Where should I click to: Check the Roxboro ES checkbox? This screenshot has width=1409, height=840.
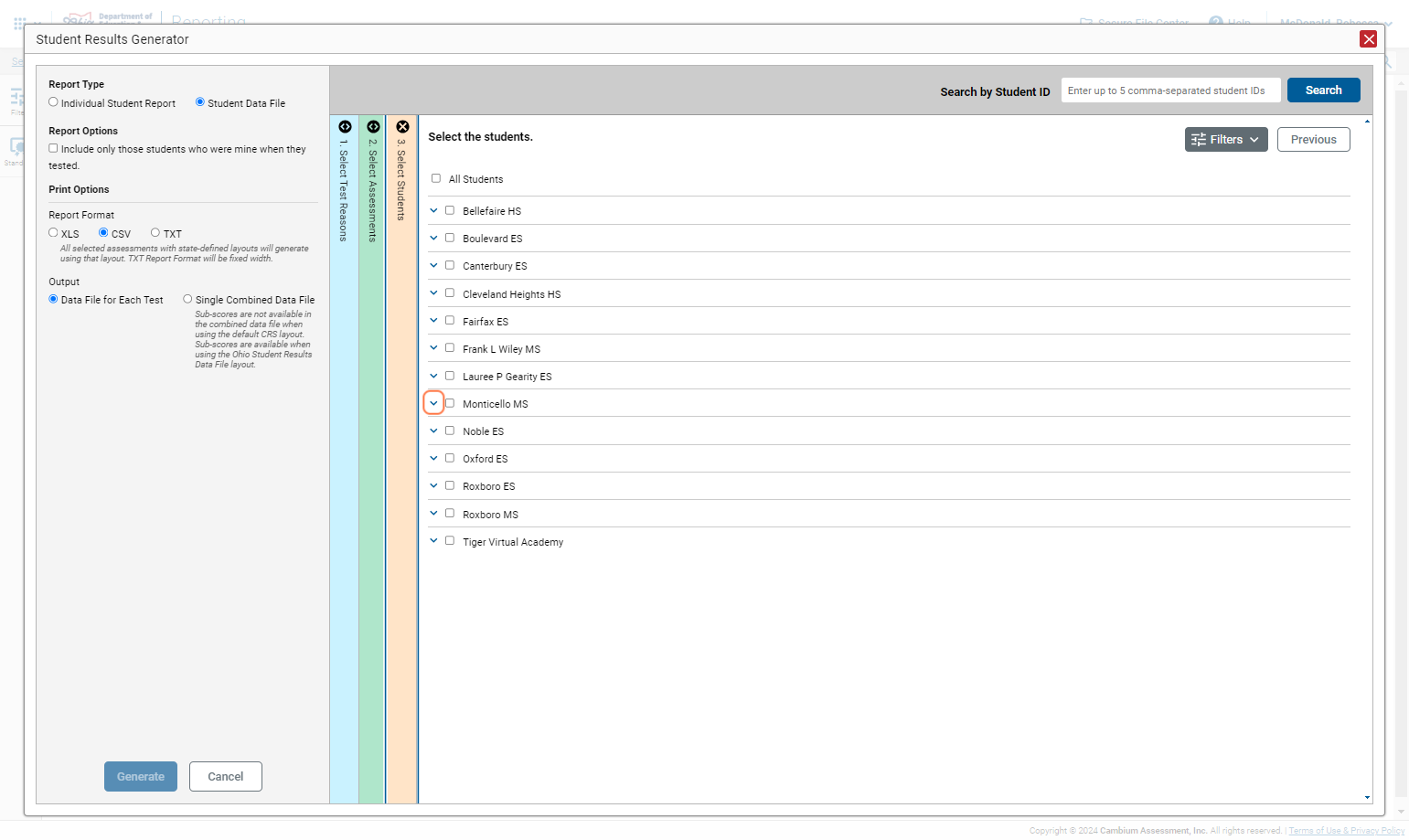pos(450,485)
